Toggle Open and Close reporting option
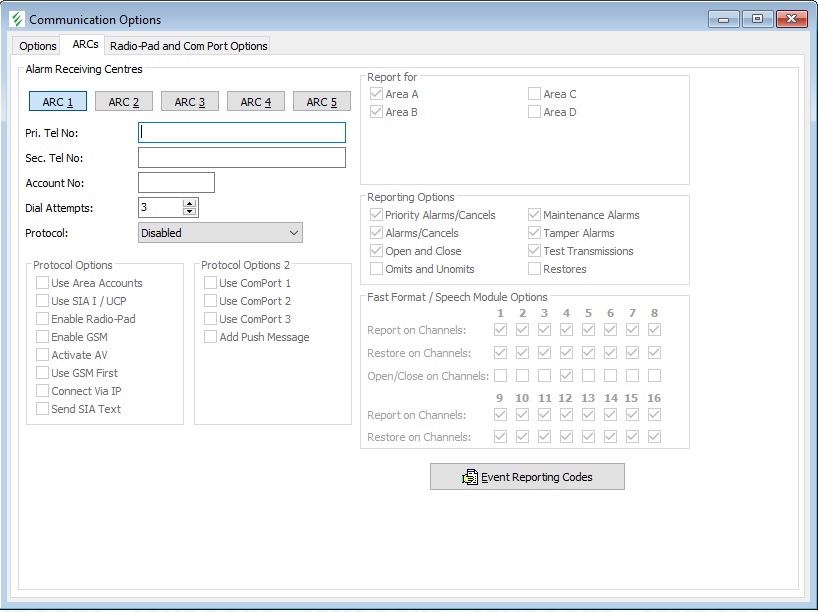Viewport: 818px width, 612px height. 376,251
